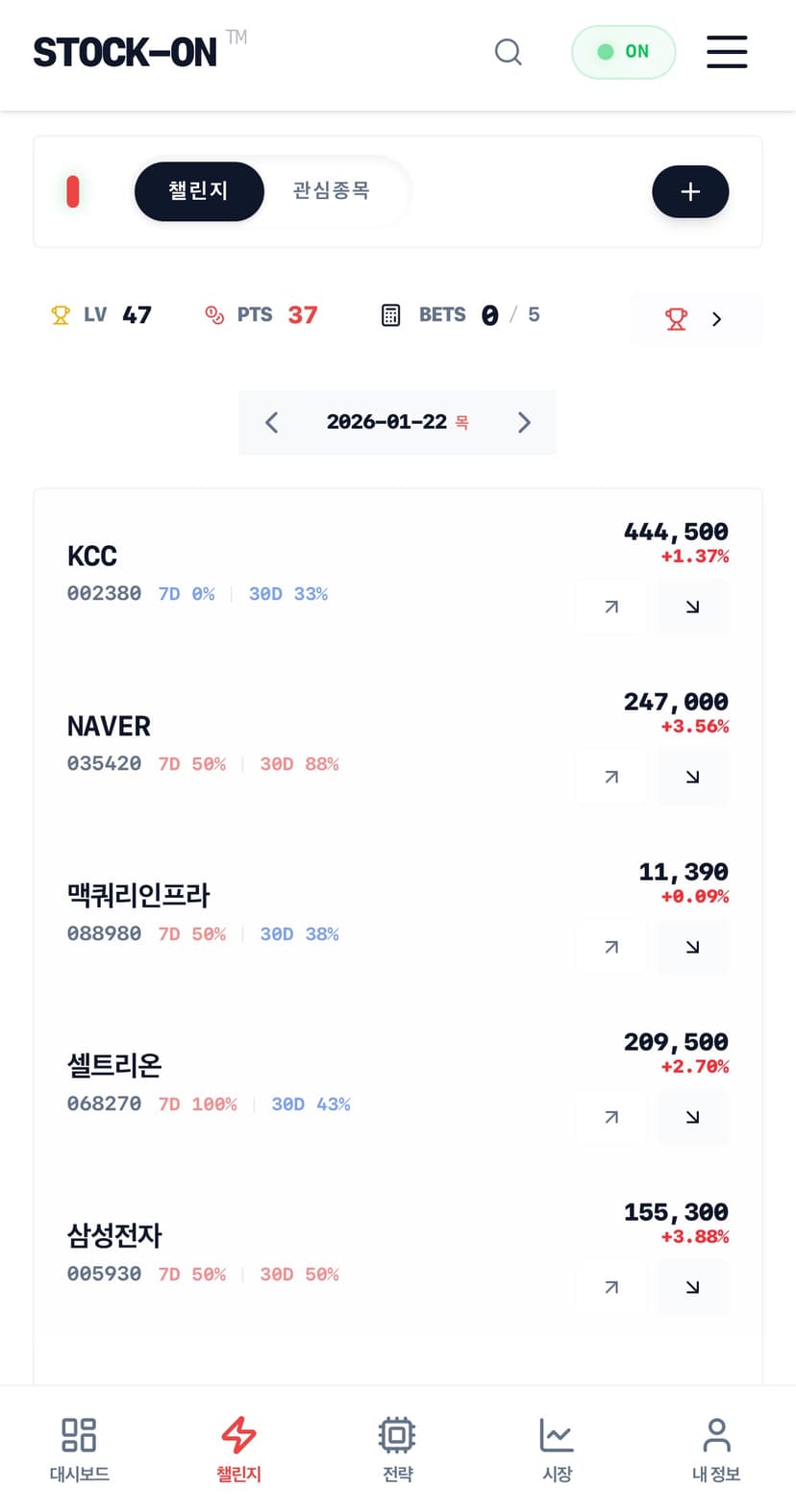The height and width of the screenshot is (1512, 796).
Task: Go to previous date arrow
Action: tap(272, 422)
